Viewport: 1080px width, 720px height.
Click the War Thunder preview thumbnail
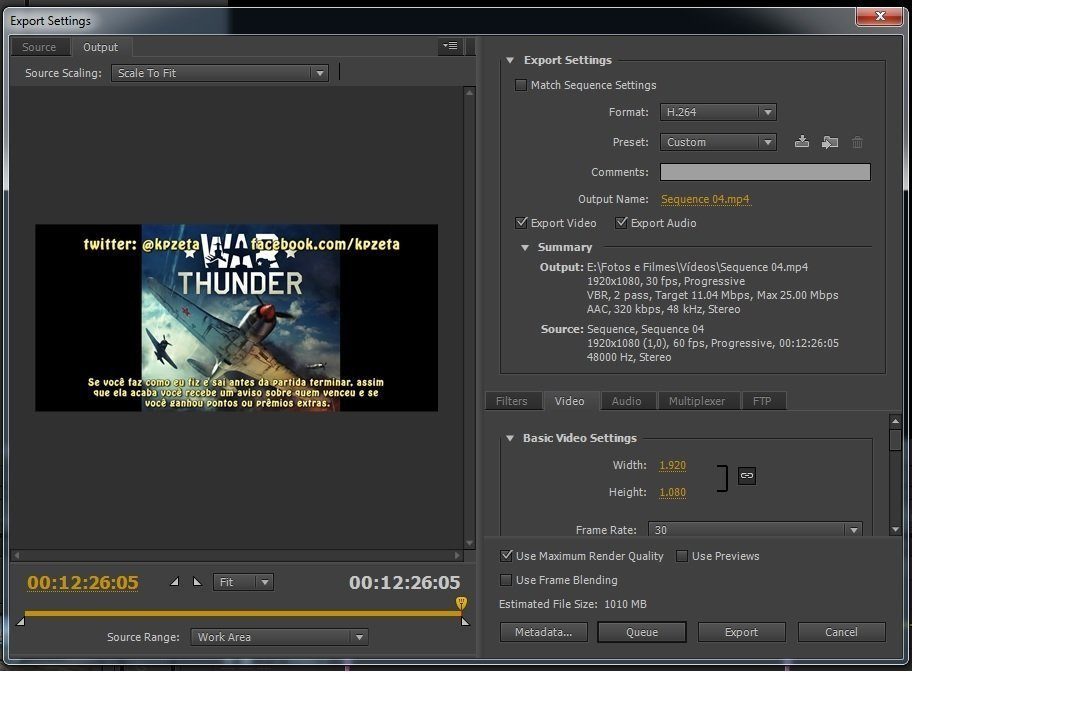click(236, 318)
